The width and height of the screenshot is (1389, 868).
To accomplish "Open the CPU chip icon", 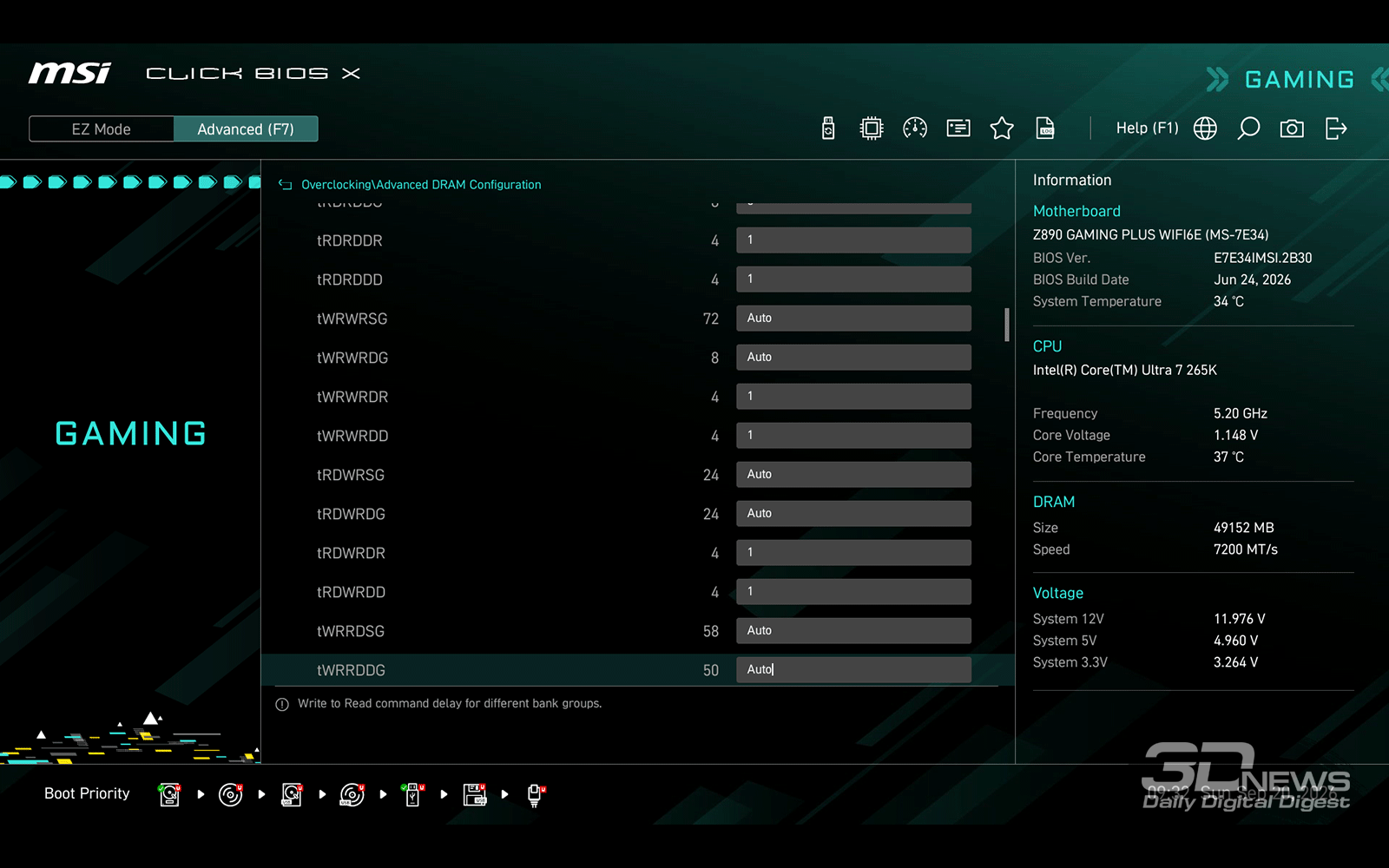I will click(x=872, y=128).
